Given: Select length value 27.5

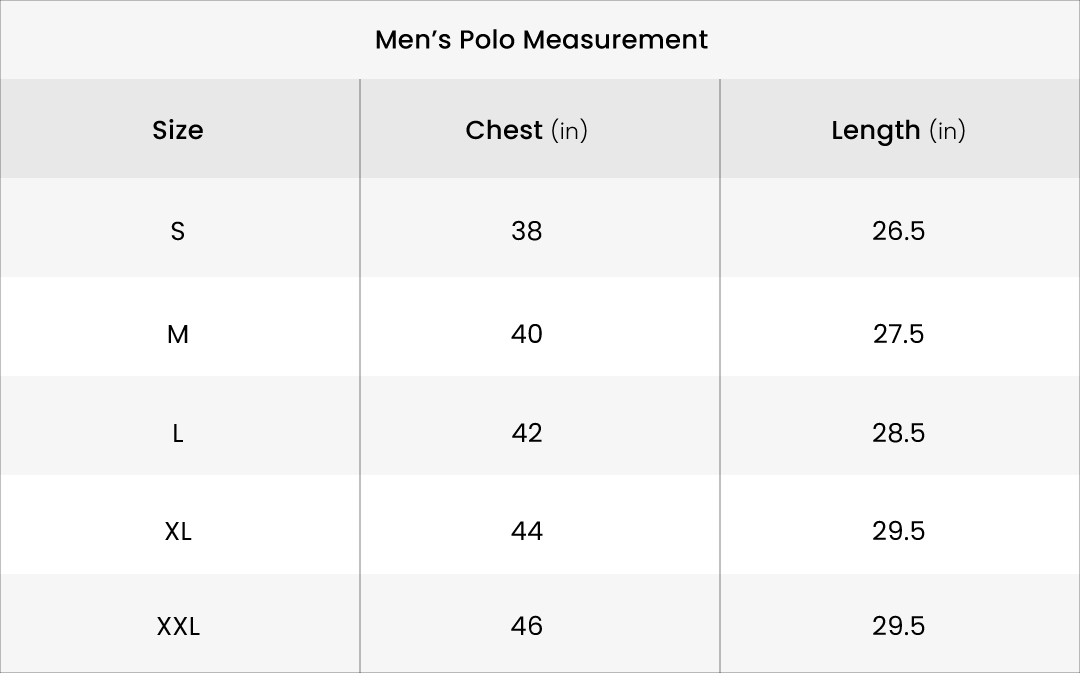Looking at the screenshot, I should [x=898, y=334].
